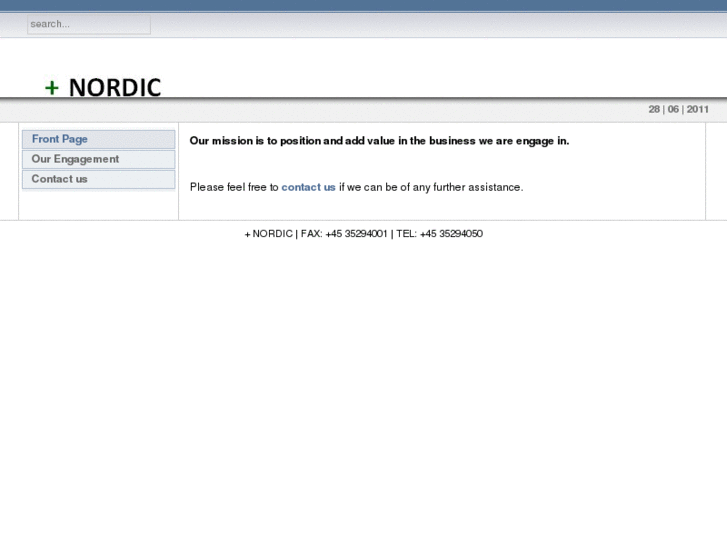Follow the contact us link in the text

click(x=308, y=187)
